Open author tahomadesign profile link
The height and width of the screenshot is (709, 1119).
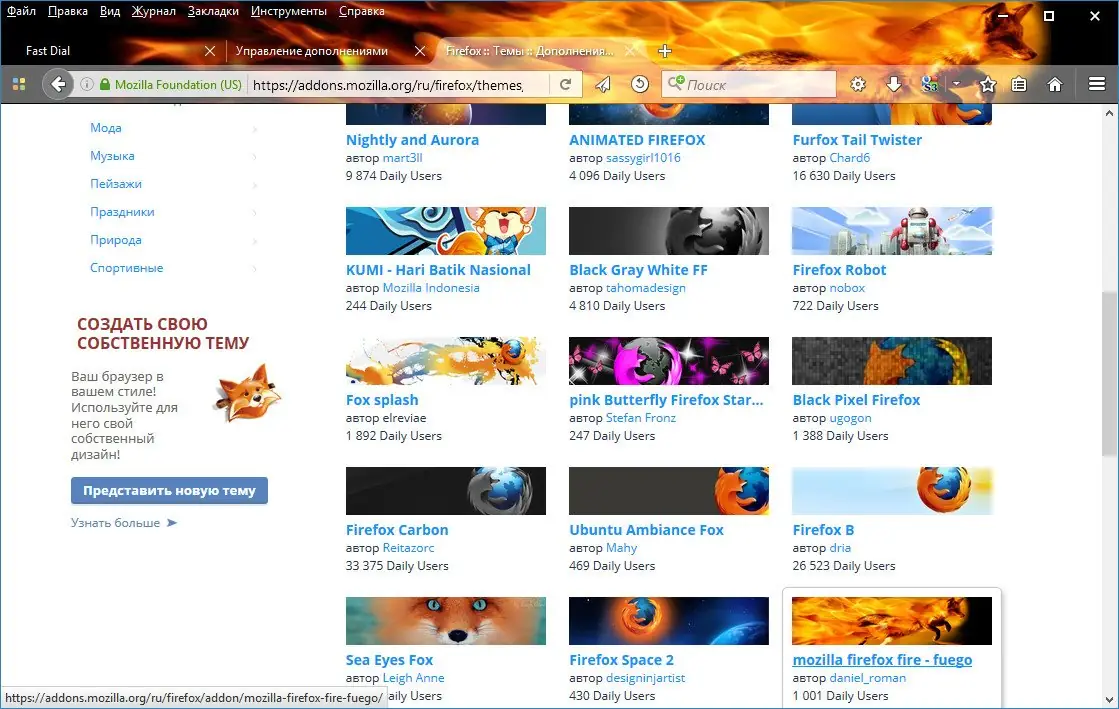646,288
